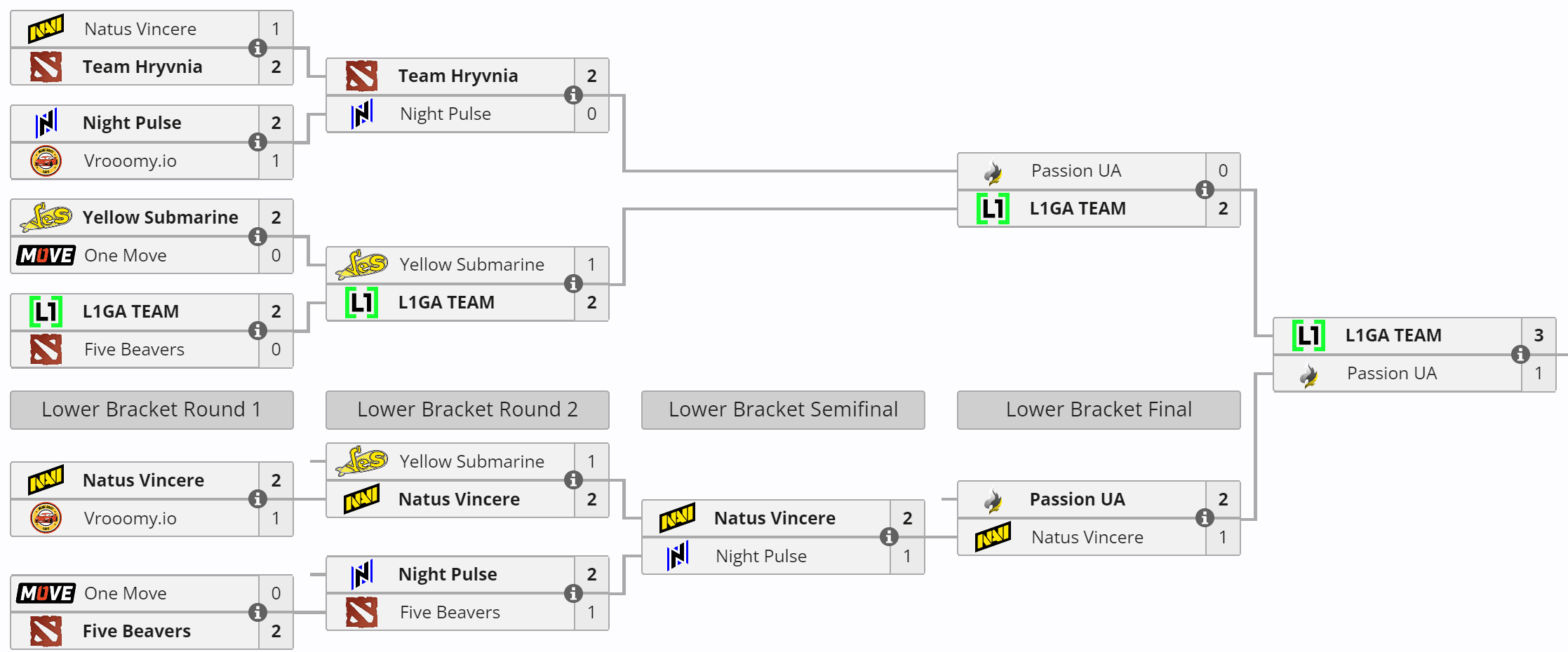The height and width of the screenshot is (652, 1568).
Task: Click info icon on Team Hryvnia vs Night Pulse
Action: tap(573, 95)
